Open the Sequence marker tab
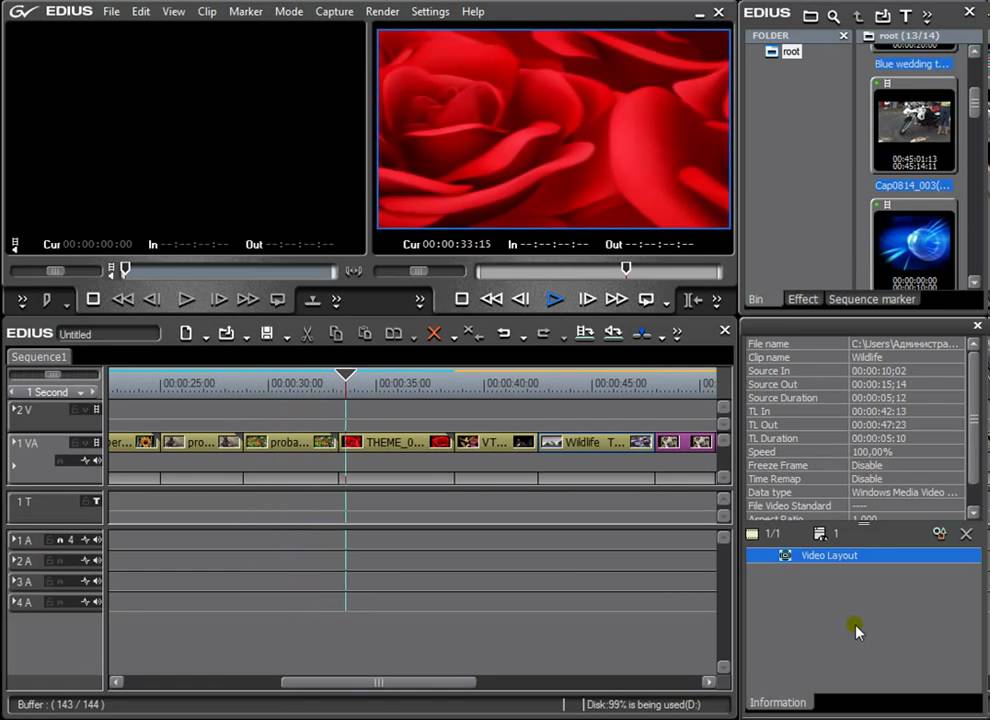This screenshot has height=720, width=990. 871,299
